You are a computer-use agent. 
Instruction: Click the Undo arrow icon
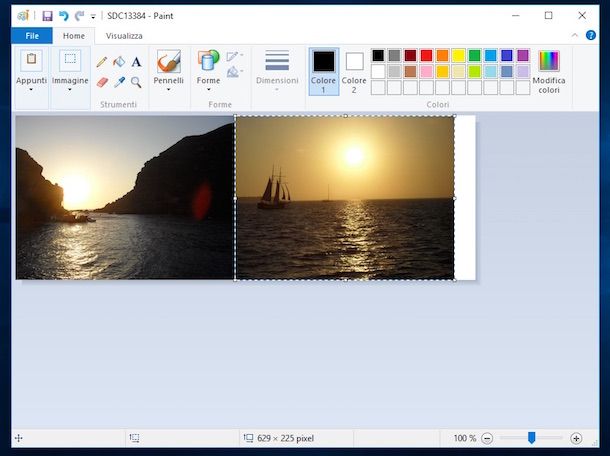click(x=63, y=16)
